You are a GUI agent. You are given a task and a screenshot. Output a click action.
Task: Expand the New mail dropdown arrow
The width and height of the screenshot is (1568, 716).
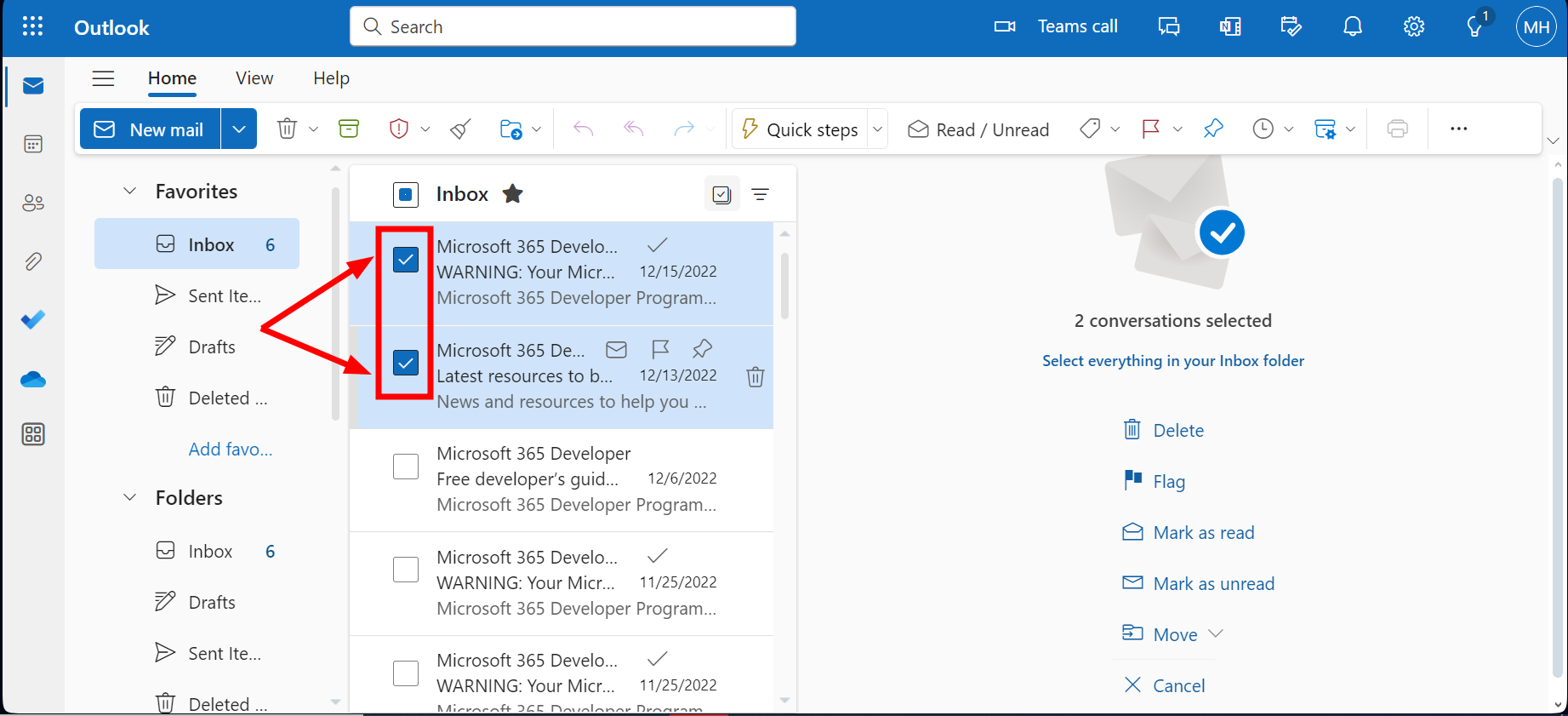(239, 129)
